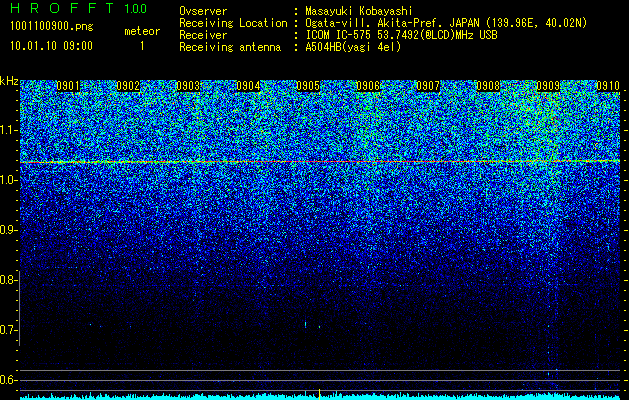This screenshot has height=400, width=629.
Task: Click the 0907 time marker
Action: pos(428,86)
